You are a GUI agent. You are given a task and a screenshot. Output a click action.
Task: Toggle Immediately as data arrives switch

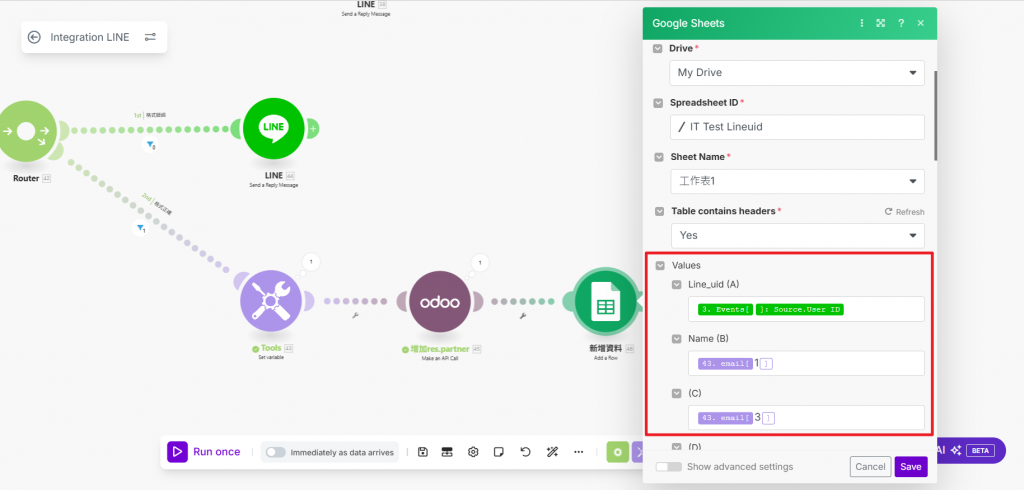[x=276, y=452]
